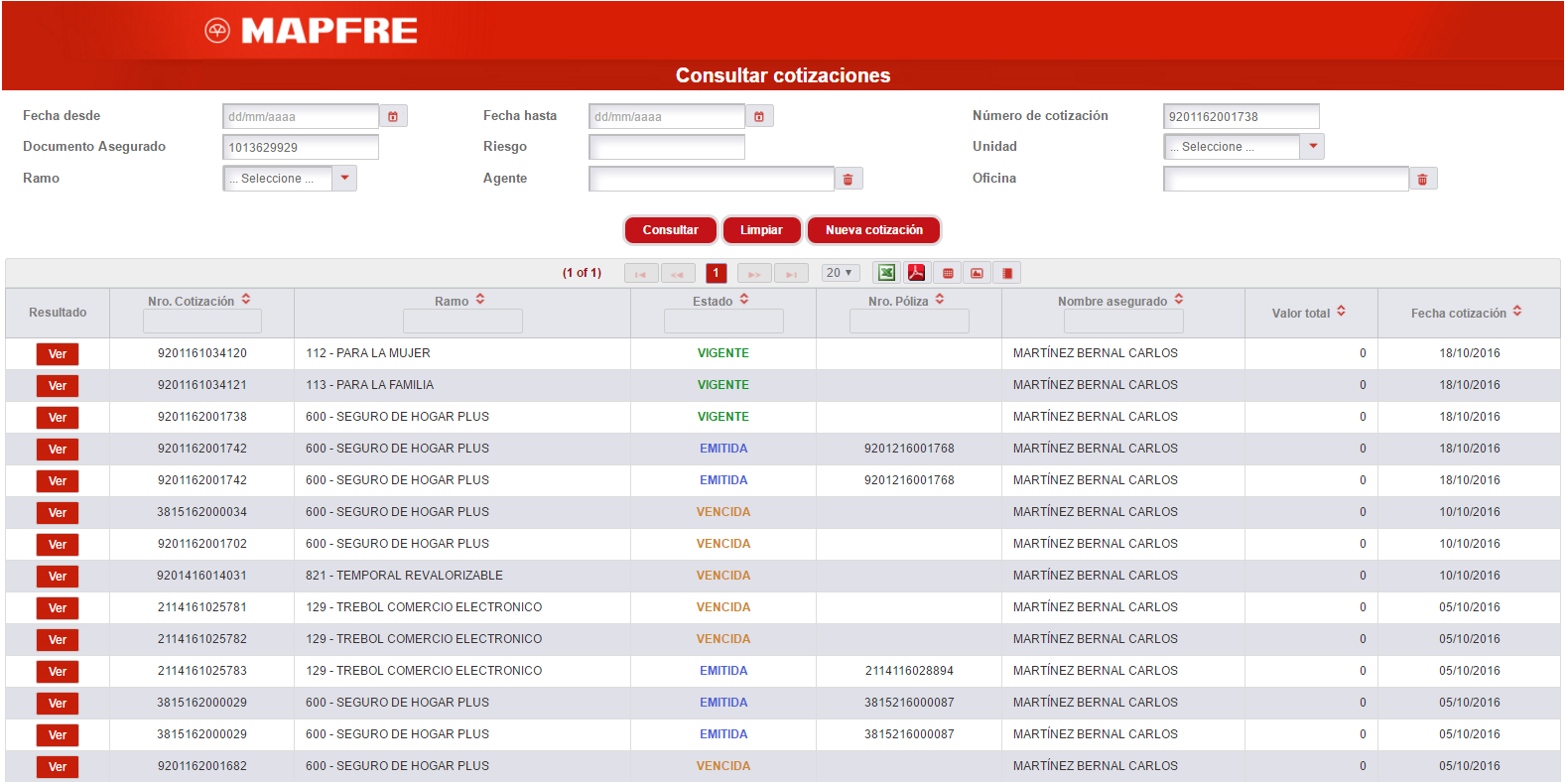Screen dimensions: 1568x782
Task: View quotation 9201161034121
Action: click(x=58, y=386)
